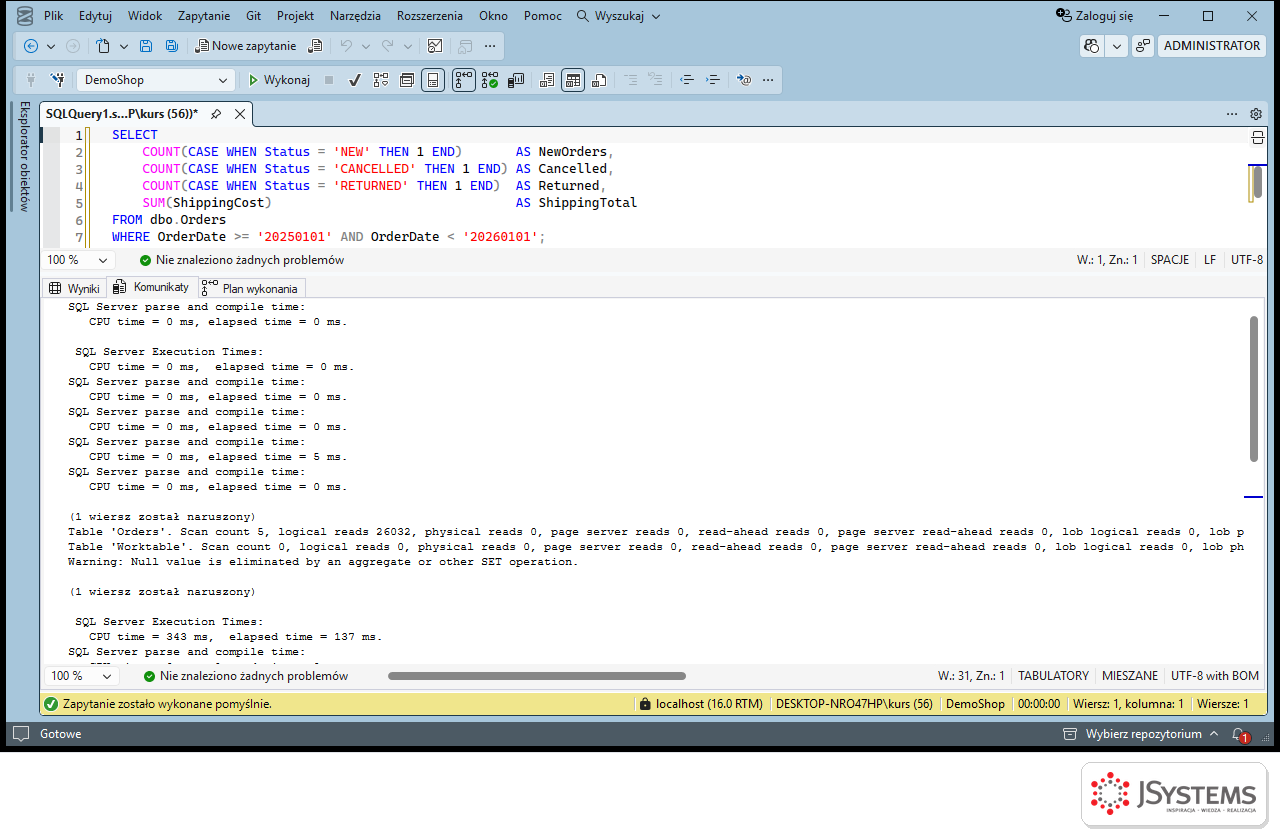Click the Wybierz repozytorium status bar item
The image size is (1280, 835).
[x=1142, y=734]
